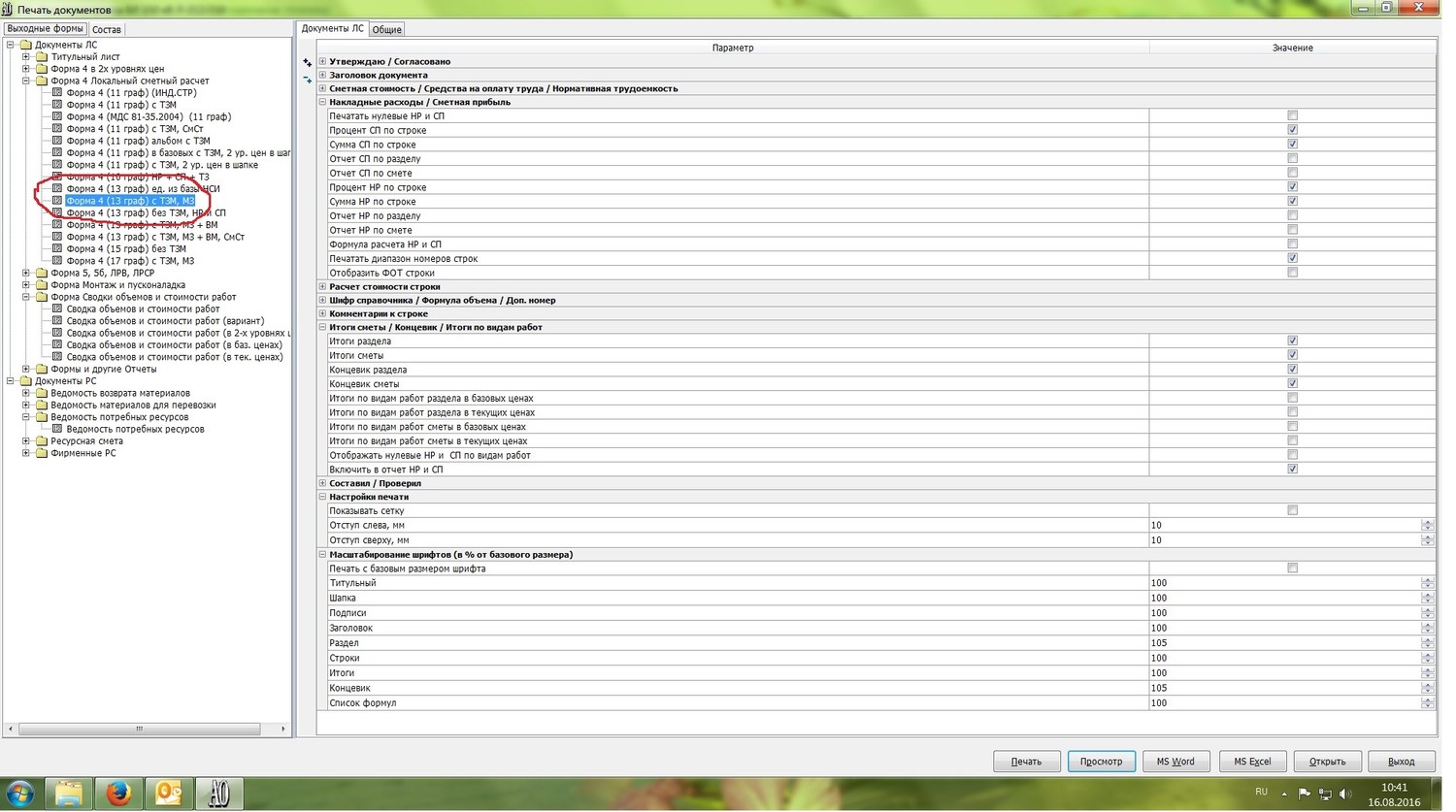
Task: Click the left arrow of the tree horizontal scrollbar
Action: [x=10, y=730]
